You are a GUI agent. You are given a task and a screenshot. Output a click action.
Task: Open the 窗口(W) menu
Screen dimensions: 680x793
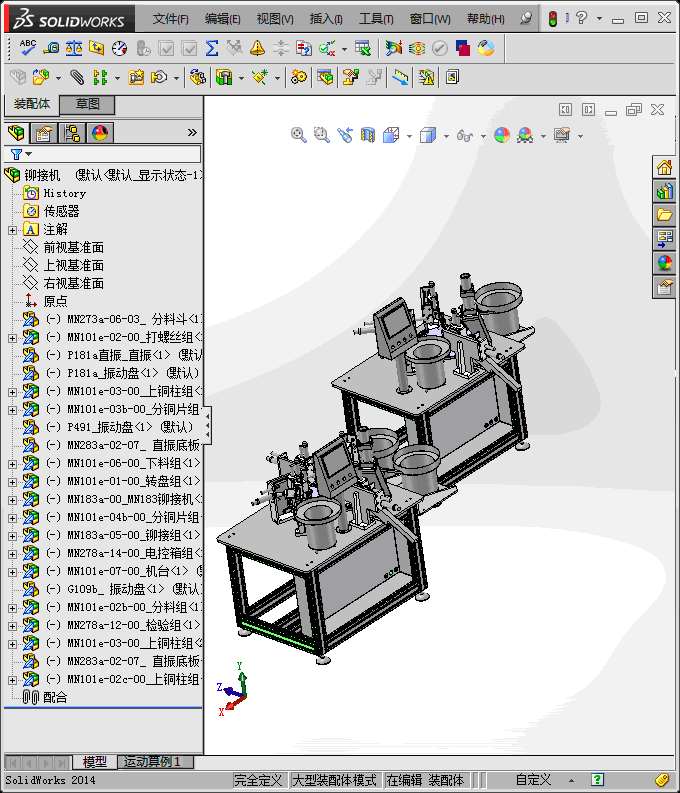click(x=430, y=19)
